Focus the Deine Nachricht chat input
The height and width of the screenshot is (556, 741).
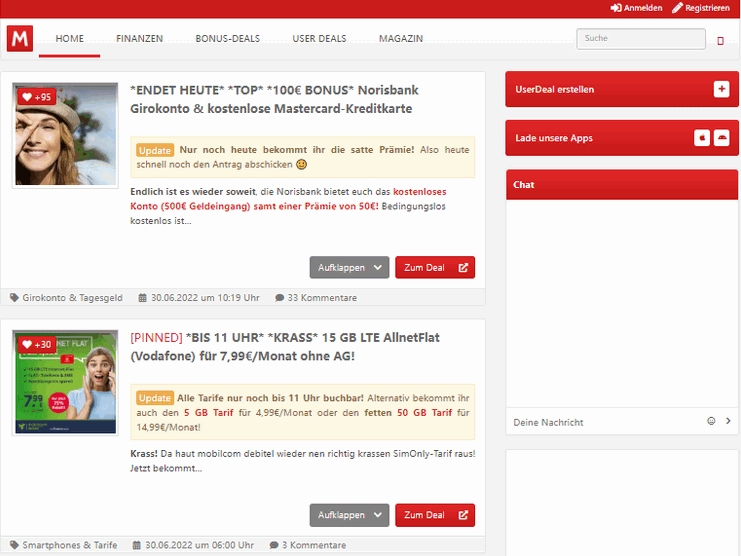point(607,422)
